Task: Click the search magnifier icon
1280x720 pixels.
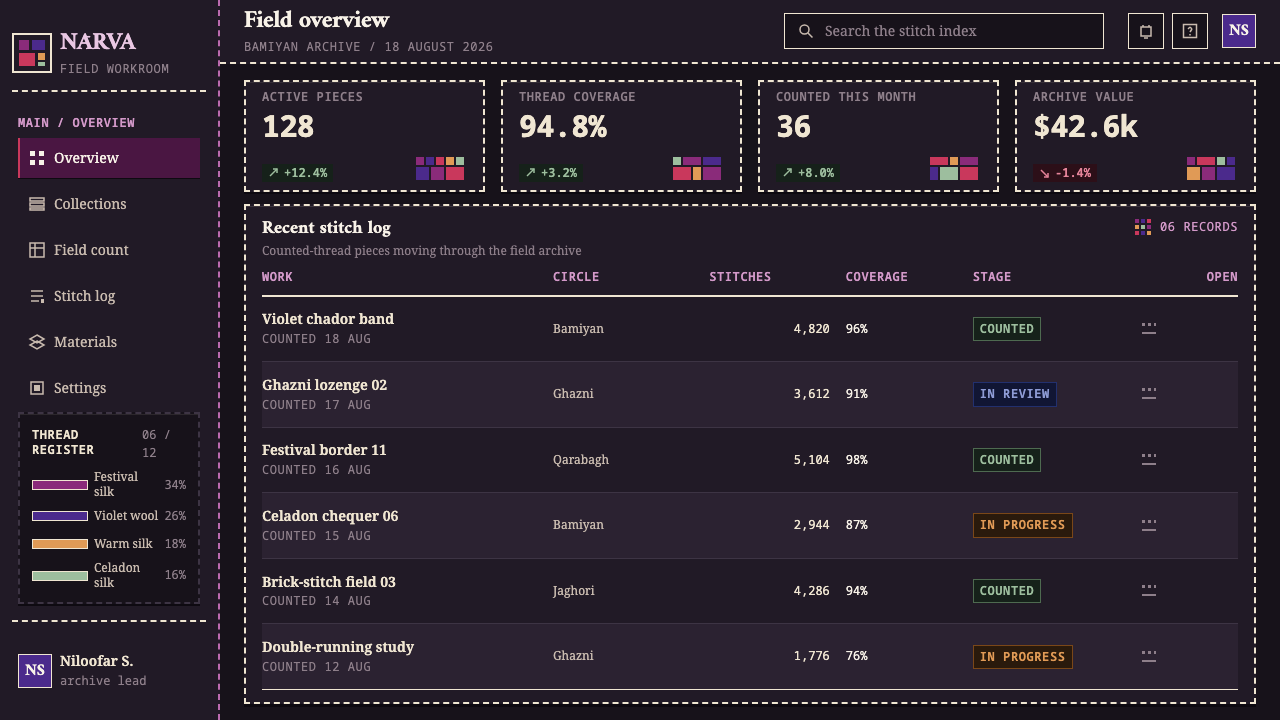Action: pos(805,31)
